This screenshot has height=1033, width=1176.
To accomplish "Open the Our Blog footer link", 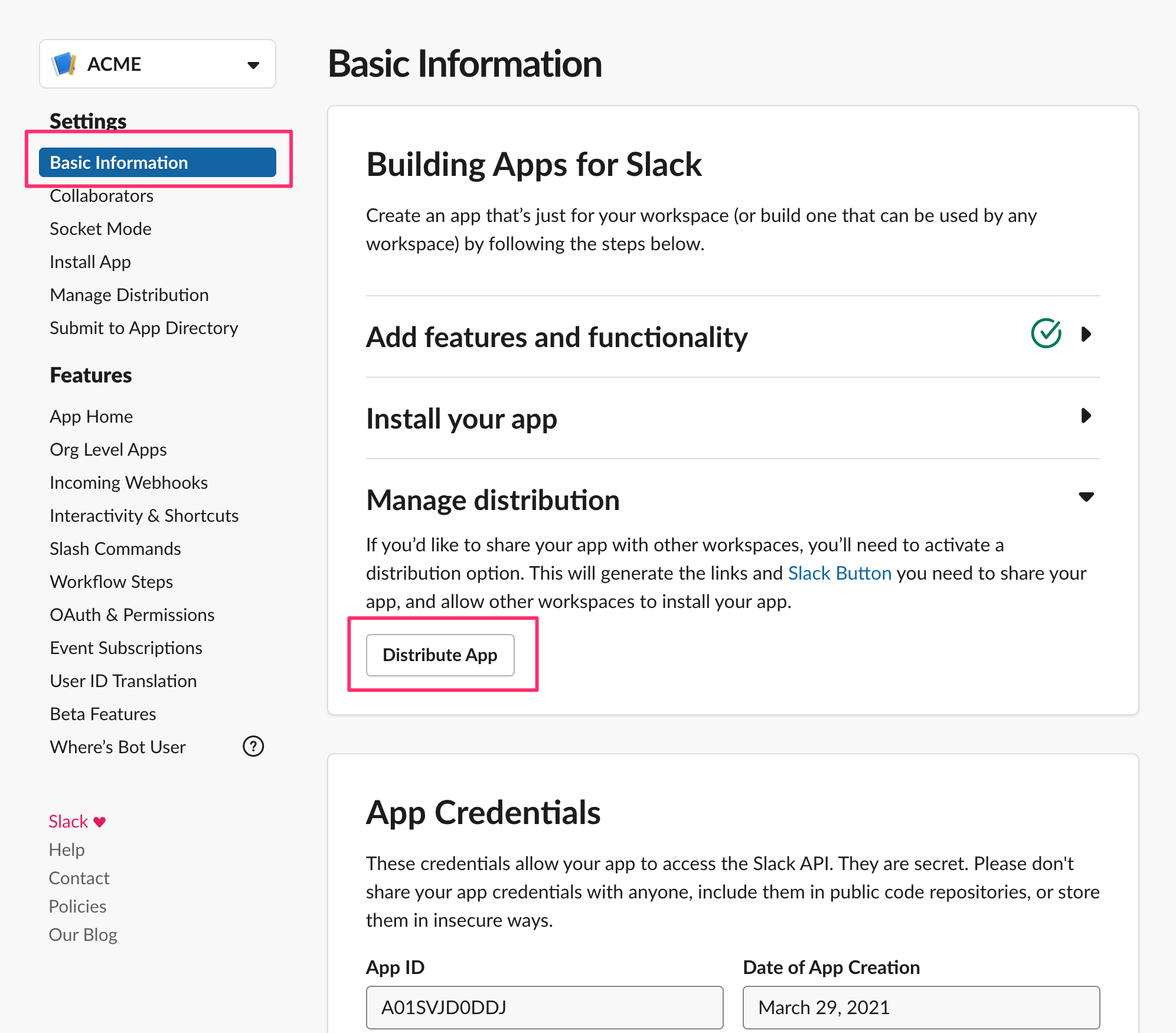I will point(83,934).
